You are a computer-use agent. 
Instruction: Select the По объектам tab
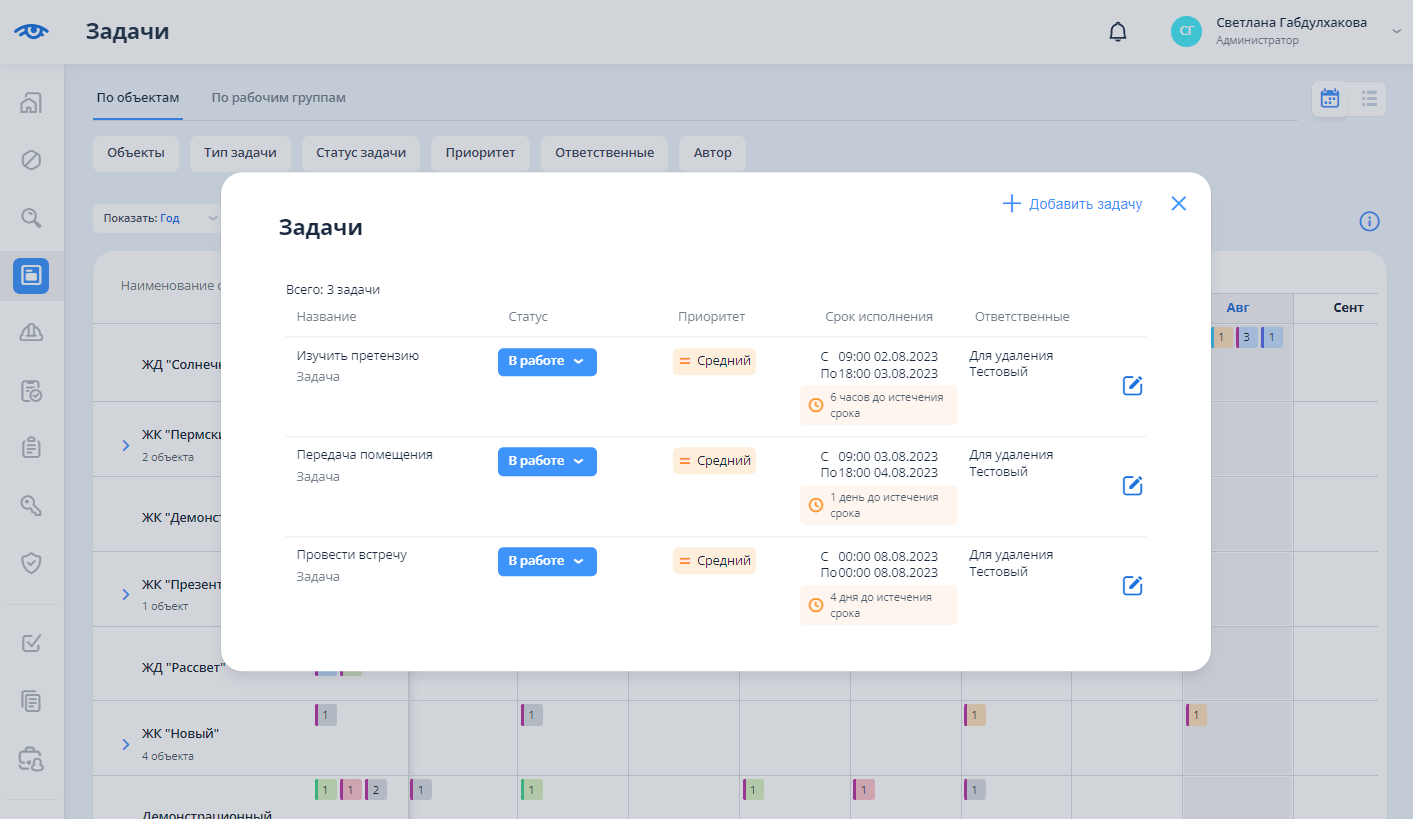tap(138, 98)
